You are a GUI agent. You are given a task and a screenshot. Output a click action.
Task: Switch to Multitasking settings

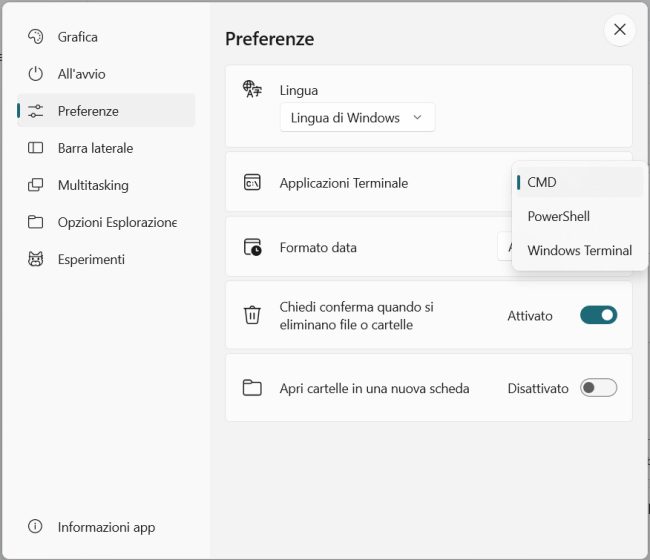[x=106, y=185]
